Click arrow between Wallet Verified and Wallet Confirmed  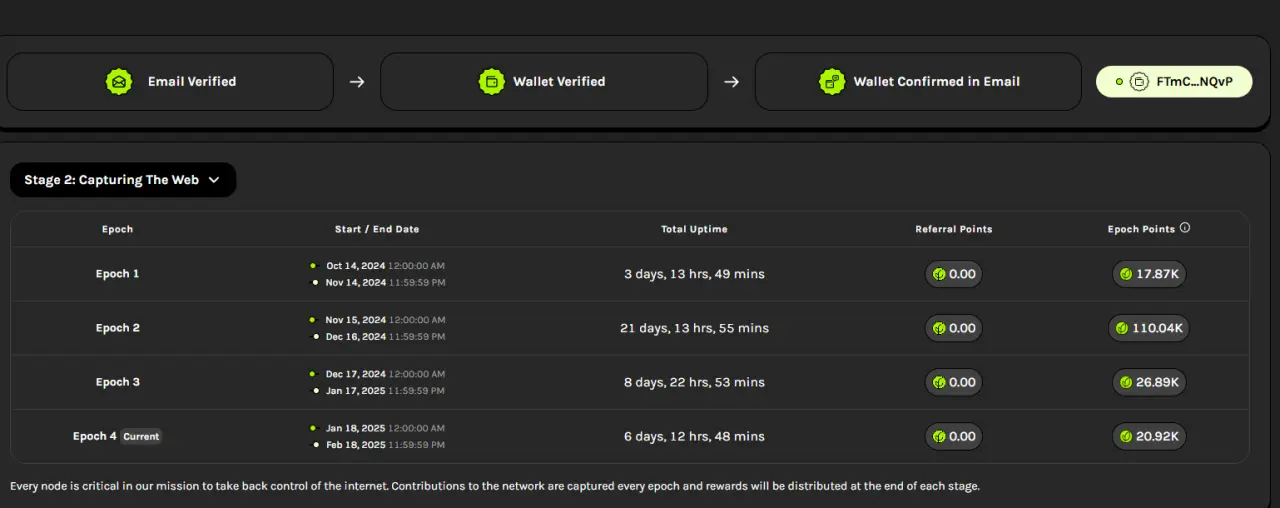coord(731,82)
